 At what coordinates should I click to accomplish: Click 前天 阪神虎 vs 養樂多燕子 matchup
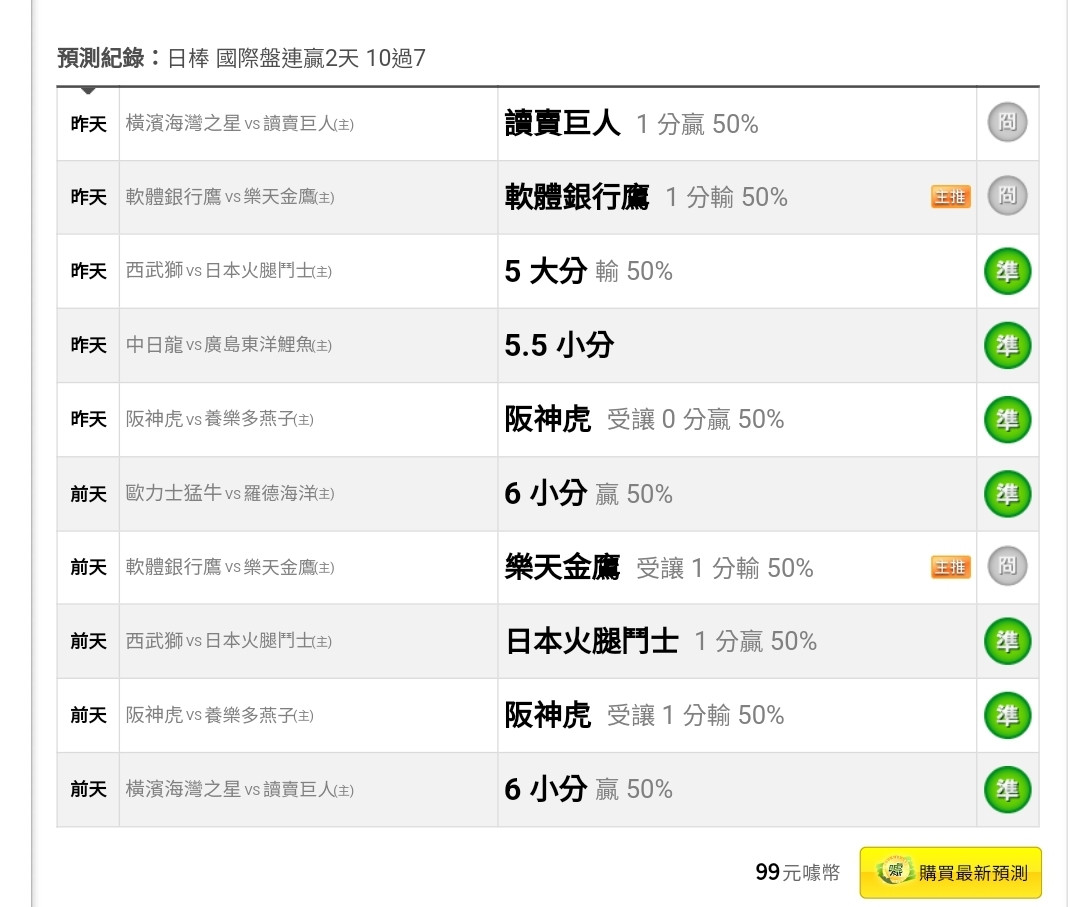[220, 715]
